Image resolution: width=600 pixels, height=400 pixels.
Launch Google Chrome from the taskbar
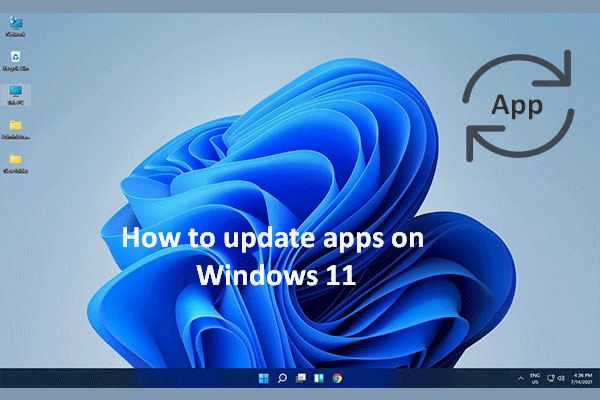pos(337,378)
